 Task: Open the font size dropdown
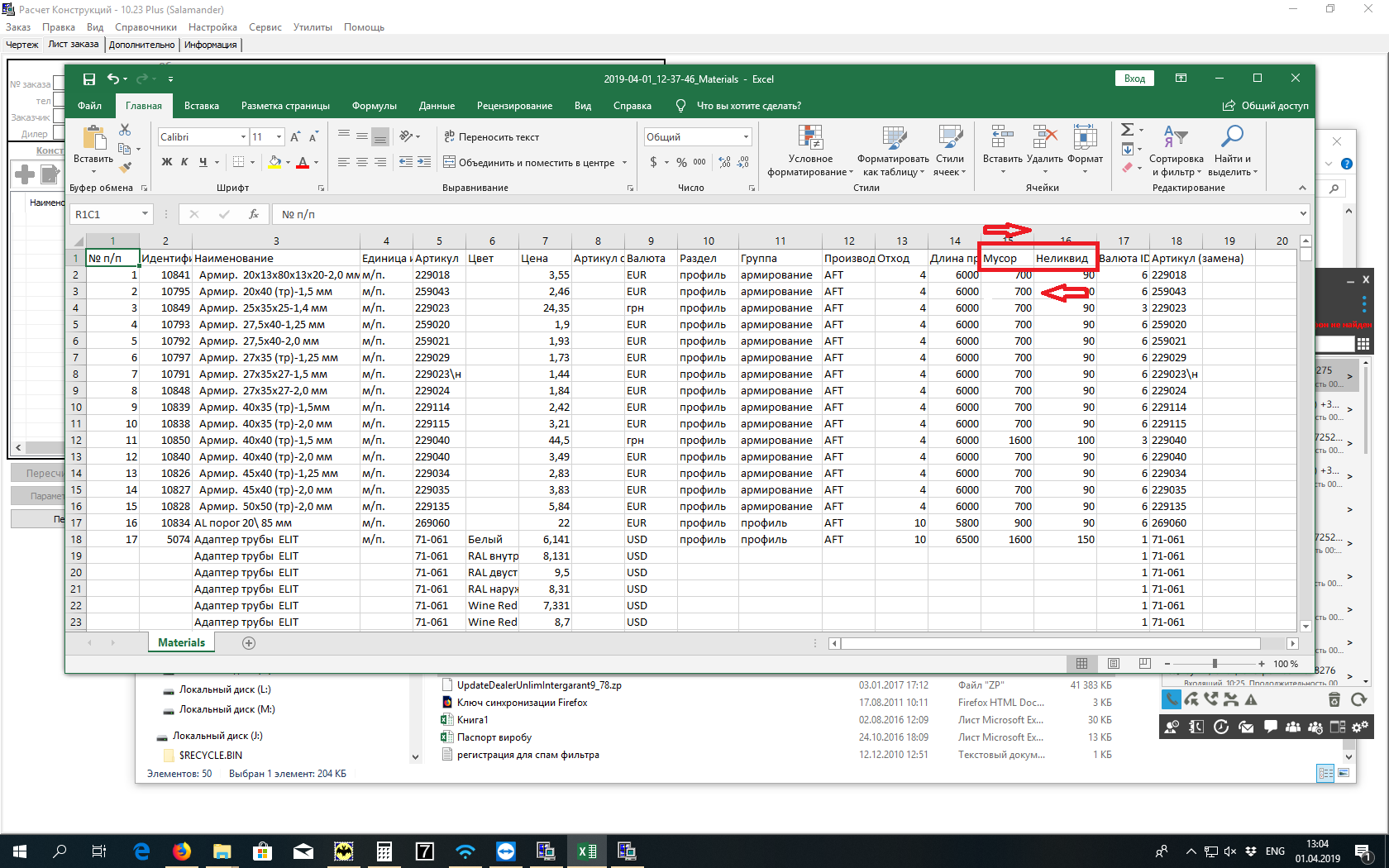[279, 137]
